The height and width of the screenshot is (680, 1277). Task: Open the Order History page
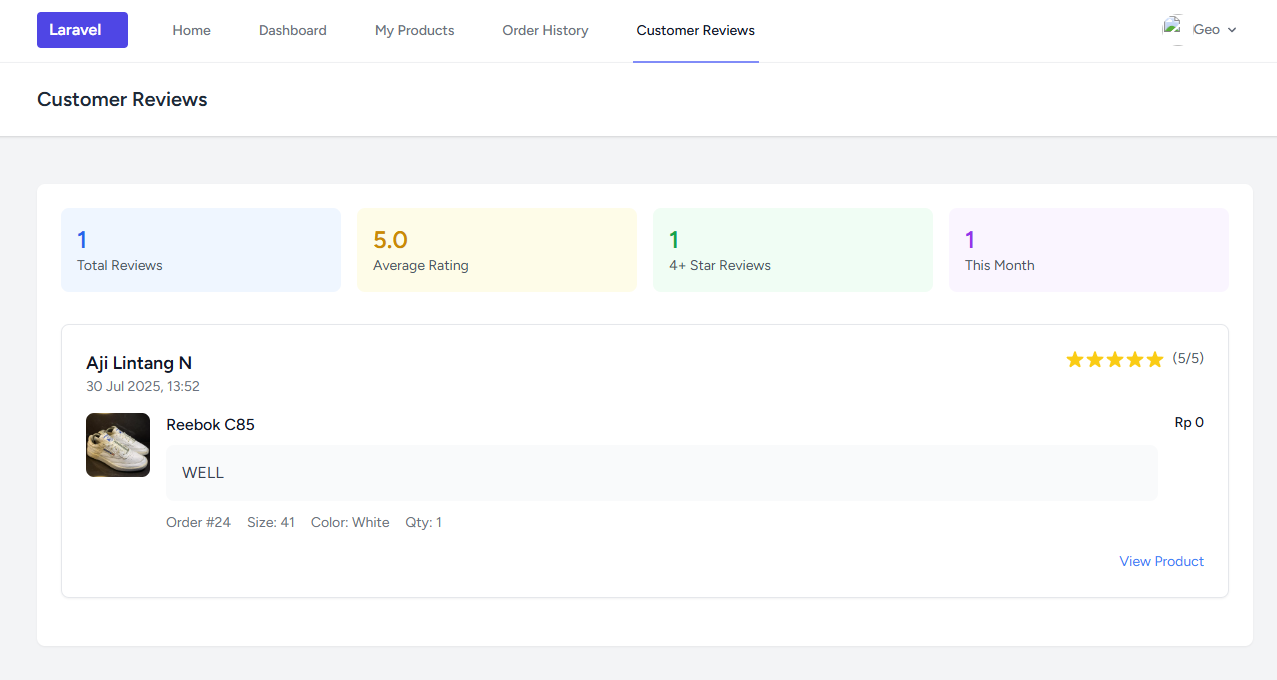[545, 31]
